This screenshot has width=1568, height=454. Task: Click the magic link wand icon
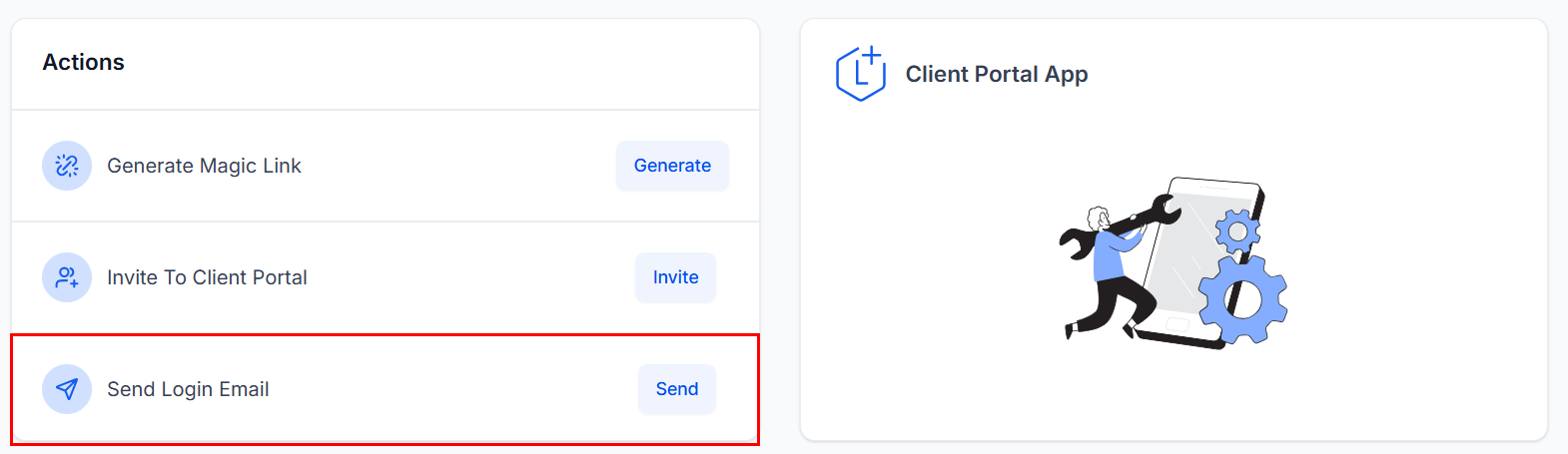[67, 166]
